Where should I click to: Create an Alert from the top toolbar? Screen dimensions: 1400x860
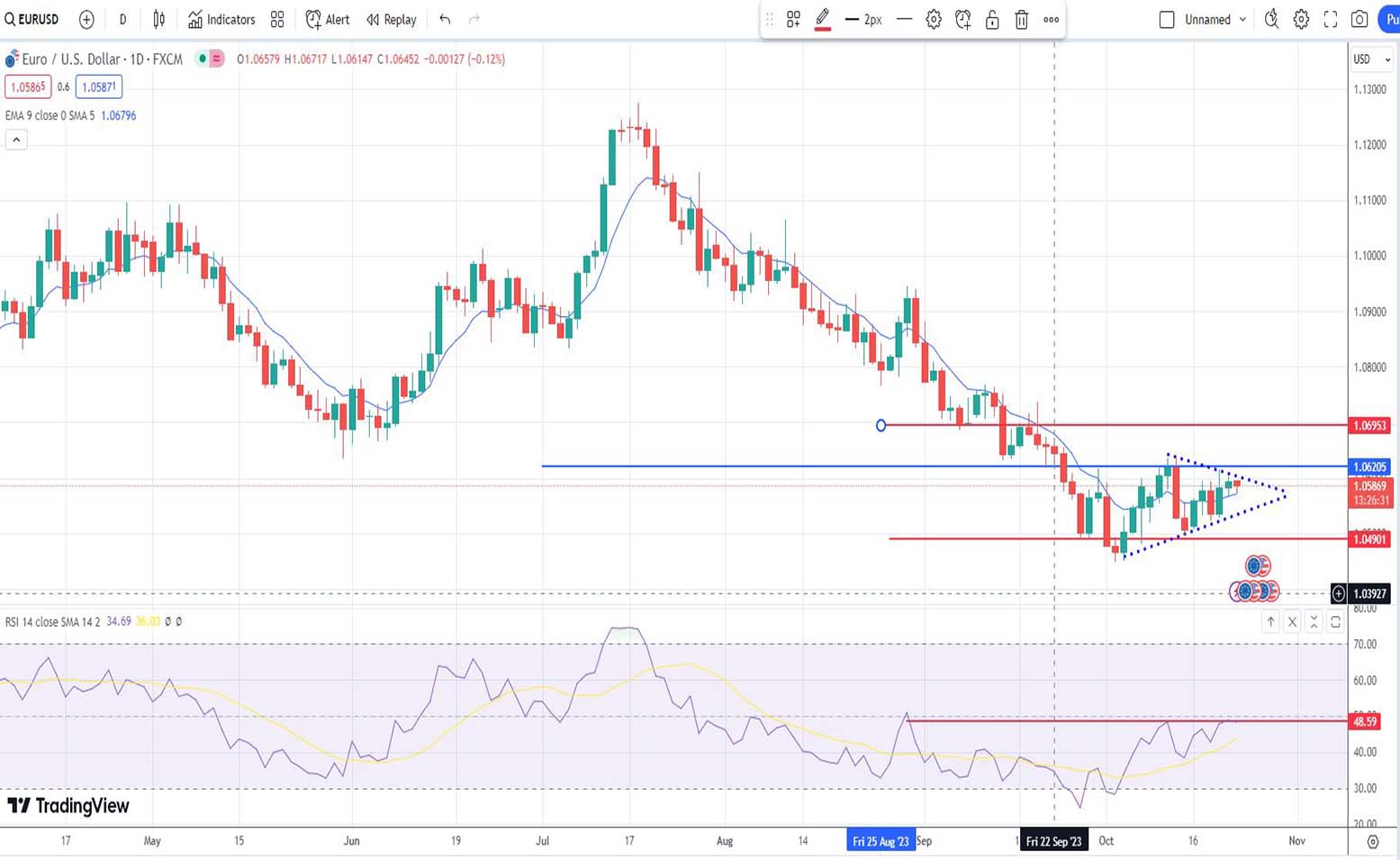coord(328,19)
